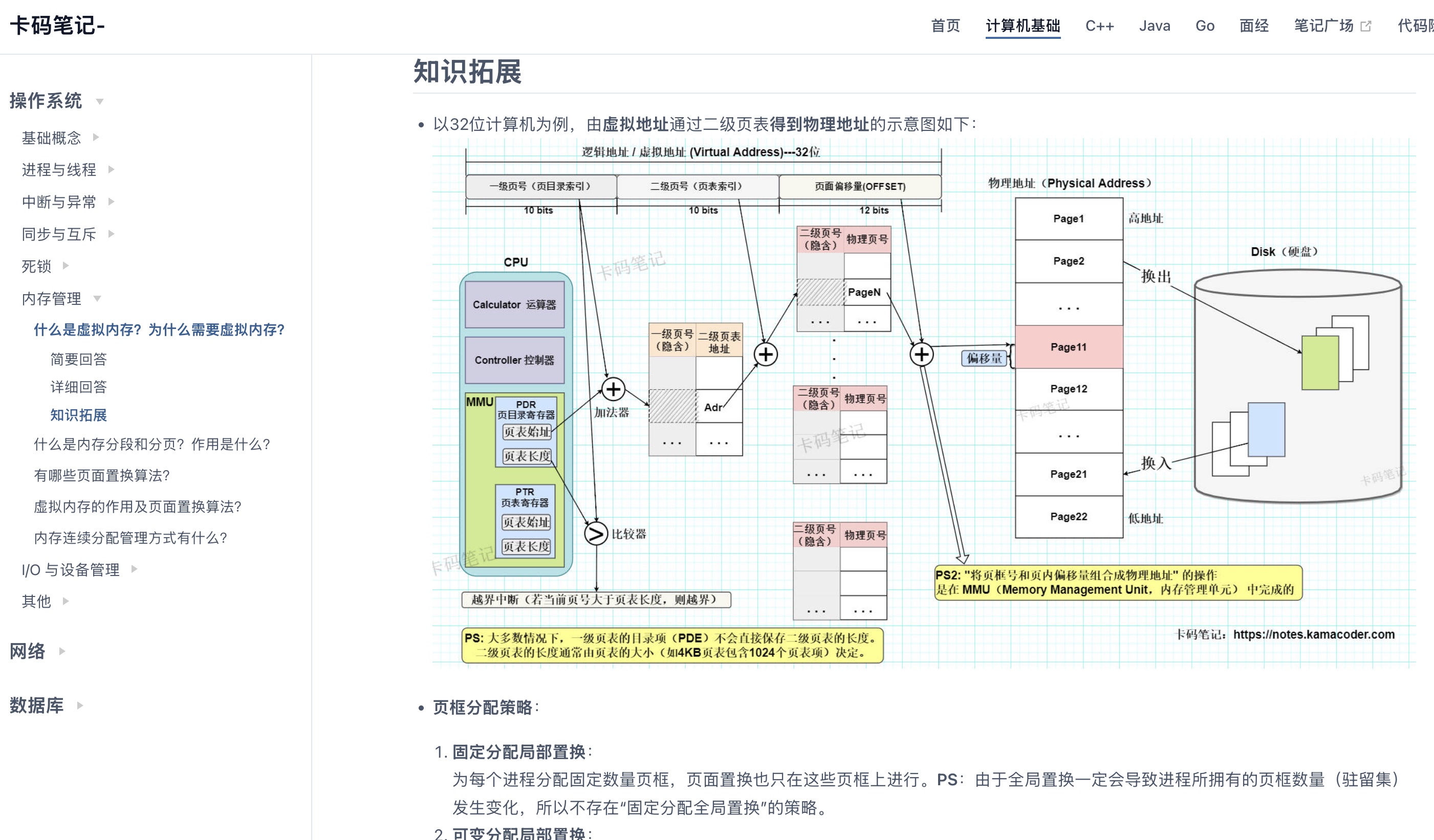
Task: Expand the 数据库 section arrow
Action: (x=80, y=705)
